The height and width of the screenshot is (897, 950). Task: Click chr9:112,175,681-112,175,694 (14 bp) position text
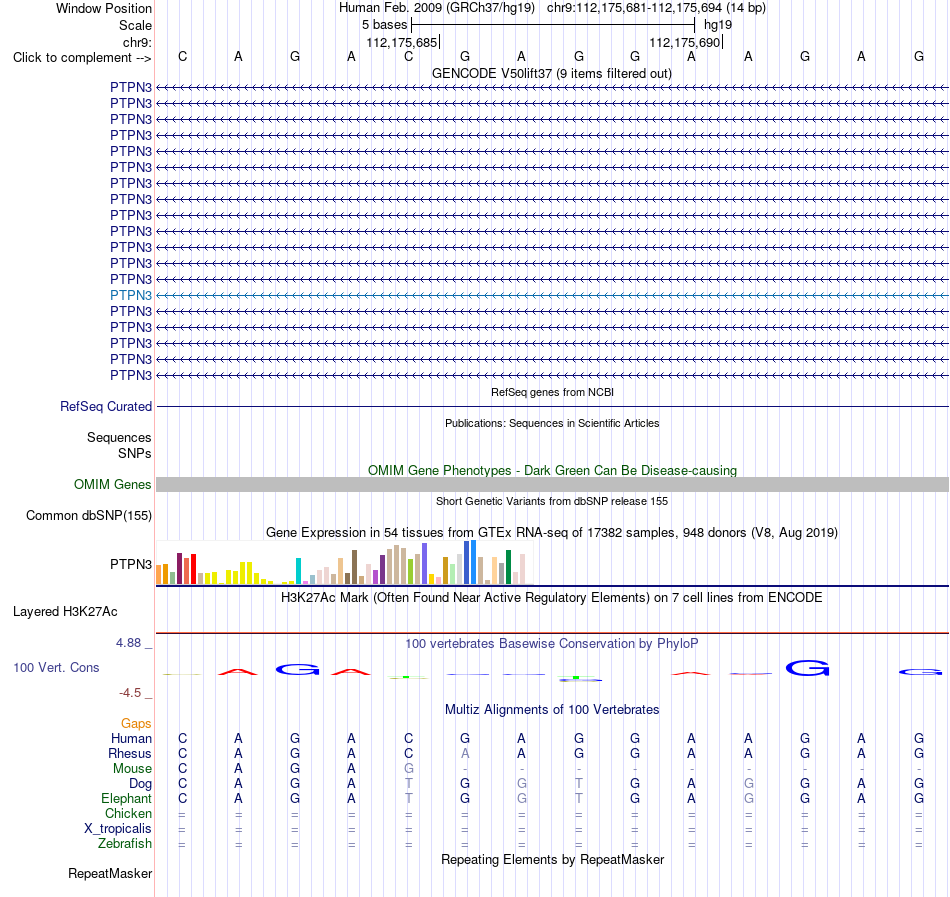click(x=656, y=8)
